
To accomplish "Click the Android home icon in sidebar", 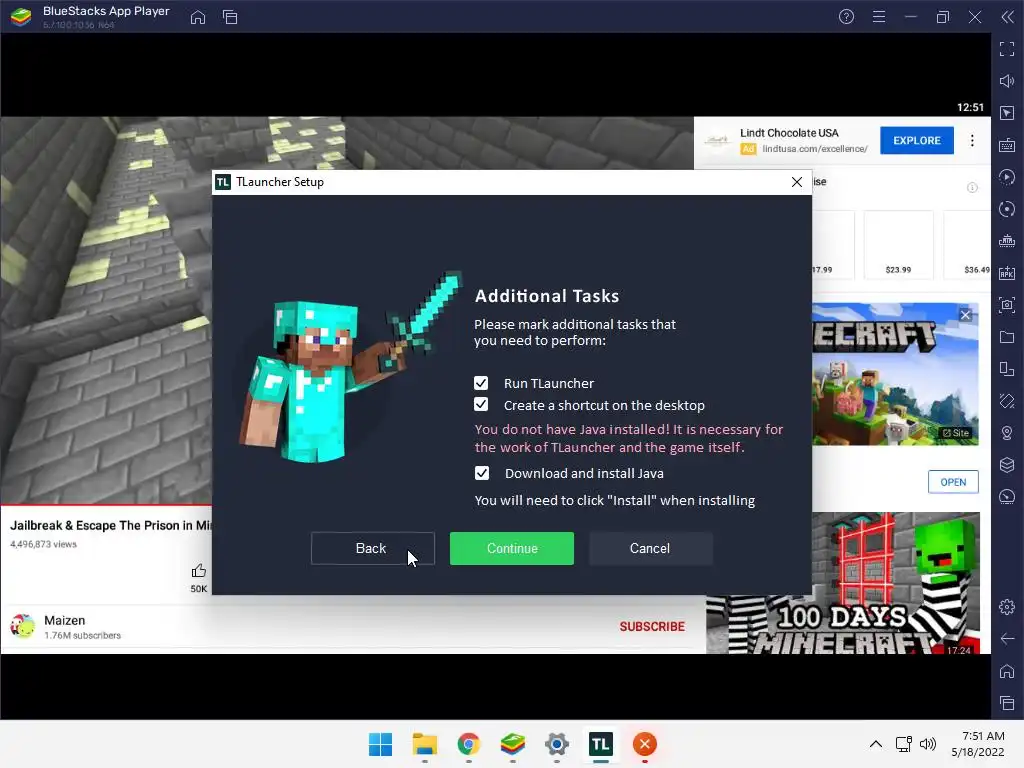I will [x=1006, y=671].
